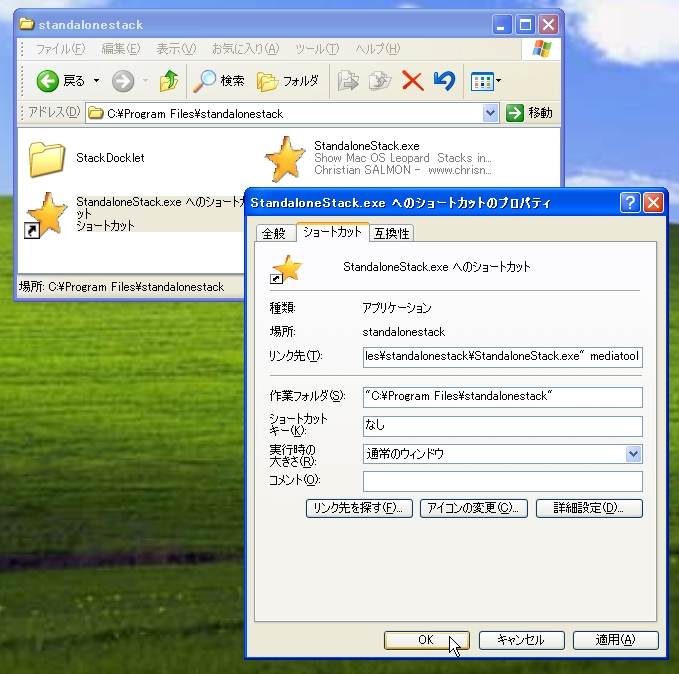Switch to the 全般 tab
Screen dimensions: 679x674
[274, 233]
